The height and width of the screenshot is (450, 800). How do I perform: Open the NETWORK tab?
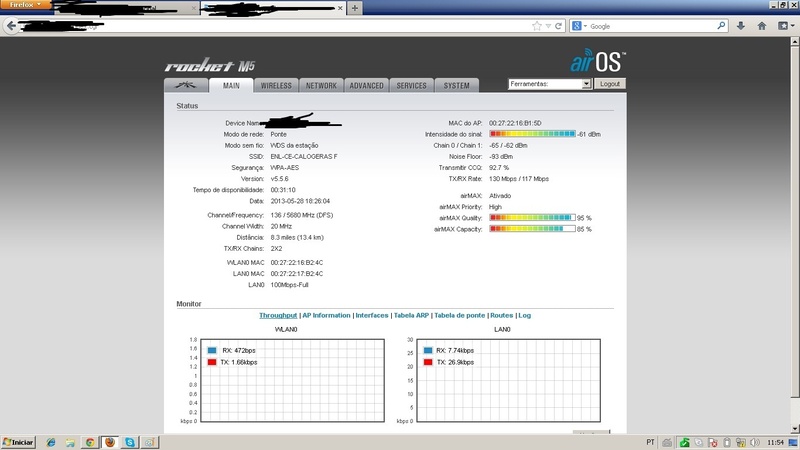click(321, 85)
